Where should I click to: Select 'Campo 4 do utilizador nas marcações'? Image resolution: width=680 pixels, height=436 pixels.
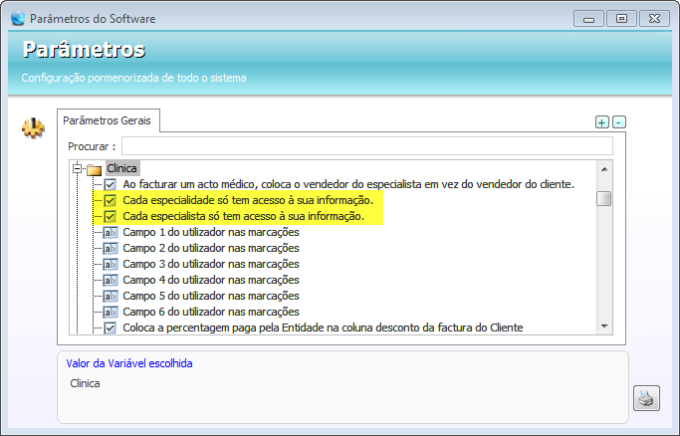(x=211, y=280)
